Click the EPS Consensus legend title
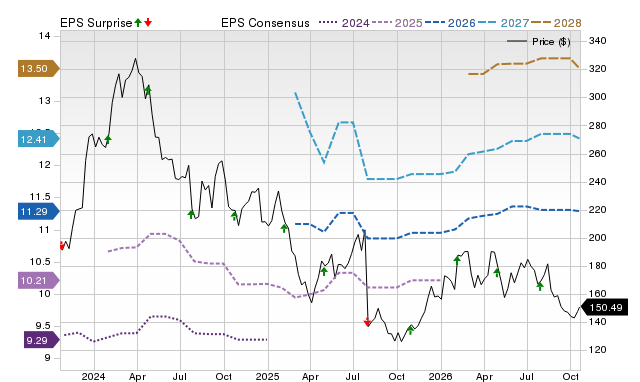 (x=265, y=23)
